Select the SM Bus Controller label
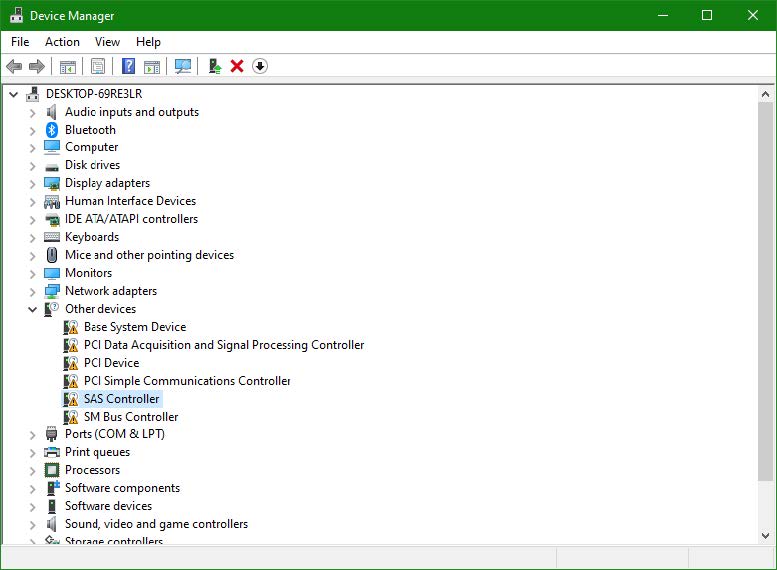 (x=131, y=417)
